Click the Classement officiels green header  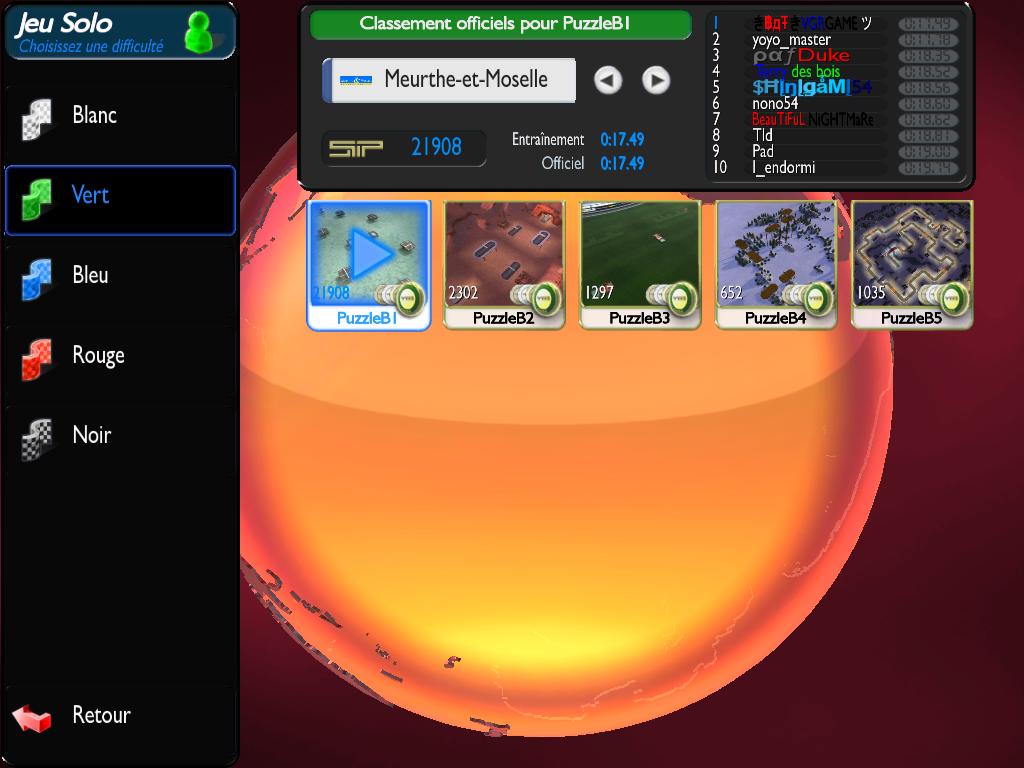point(500,24)
